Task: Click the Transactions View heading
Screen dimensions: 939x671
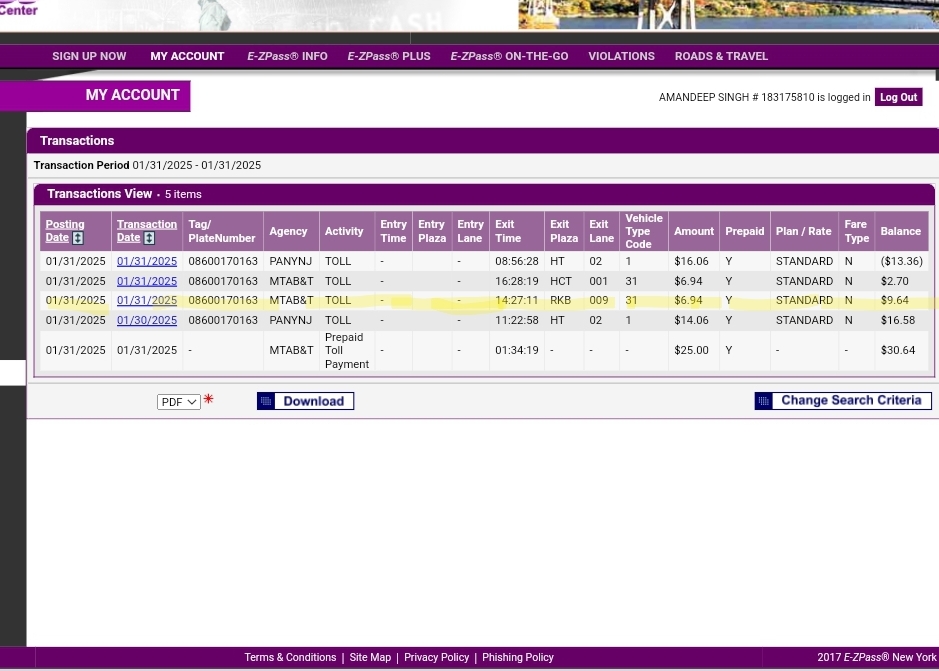Action: (x=99, y=194)
